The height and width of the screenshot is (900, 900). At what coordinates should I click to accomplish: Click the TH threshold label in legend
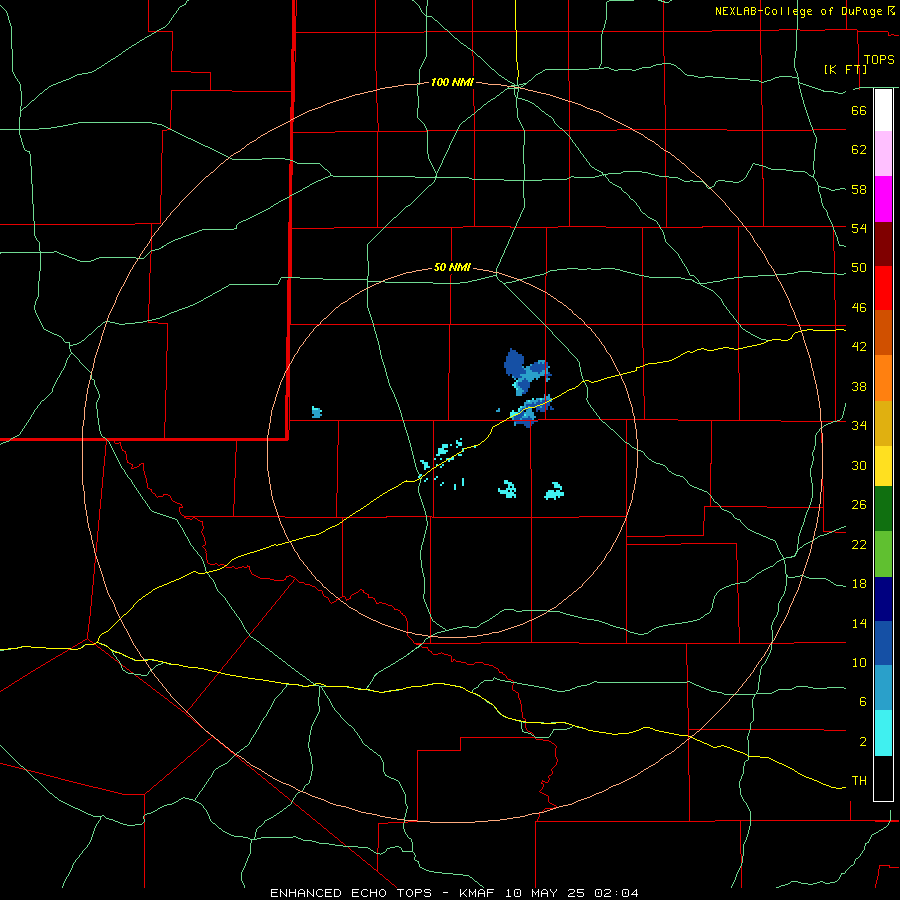(859, 781)
